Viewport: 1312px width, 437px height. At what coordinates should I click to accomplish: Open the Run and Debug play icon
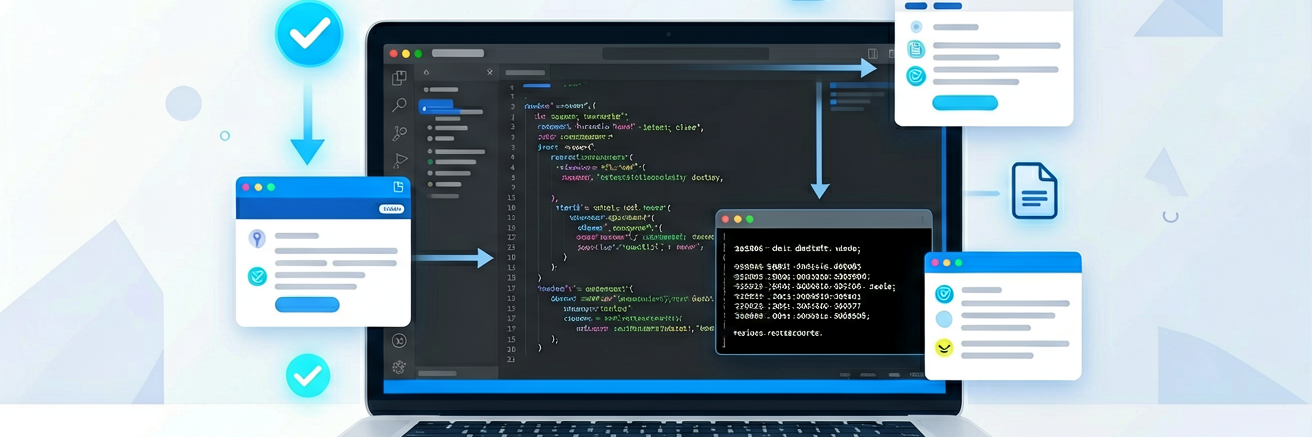coord(400,160)
